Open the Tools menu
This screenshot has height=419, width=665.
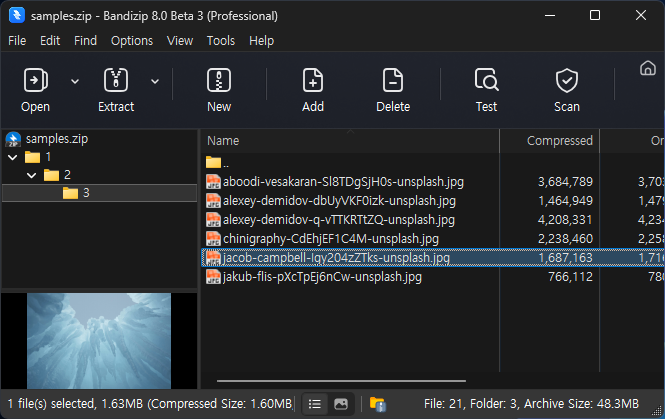coord(221,41)
